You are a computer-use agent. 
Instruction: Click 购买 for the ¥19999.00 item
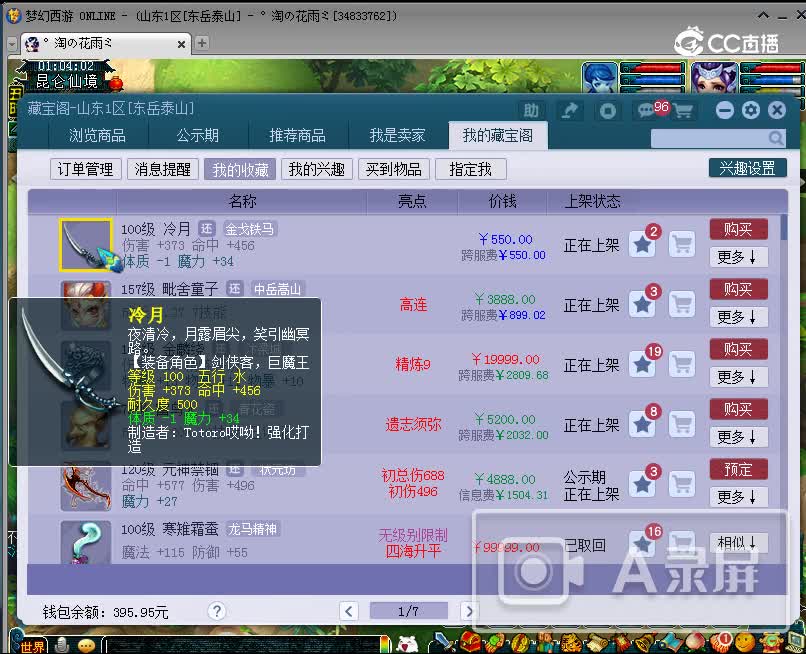(738, 349)
